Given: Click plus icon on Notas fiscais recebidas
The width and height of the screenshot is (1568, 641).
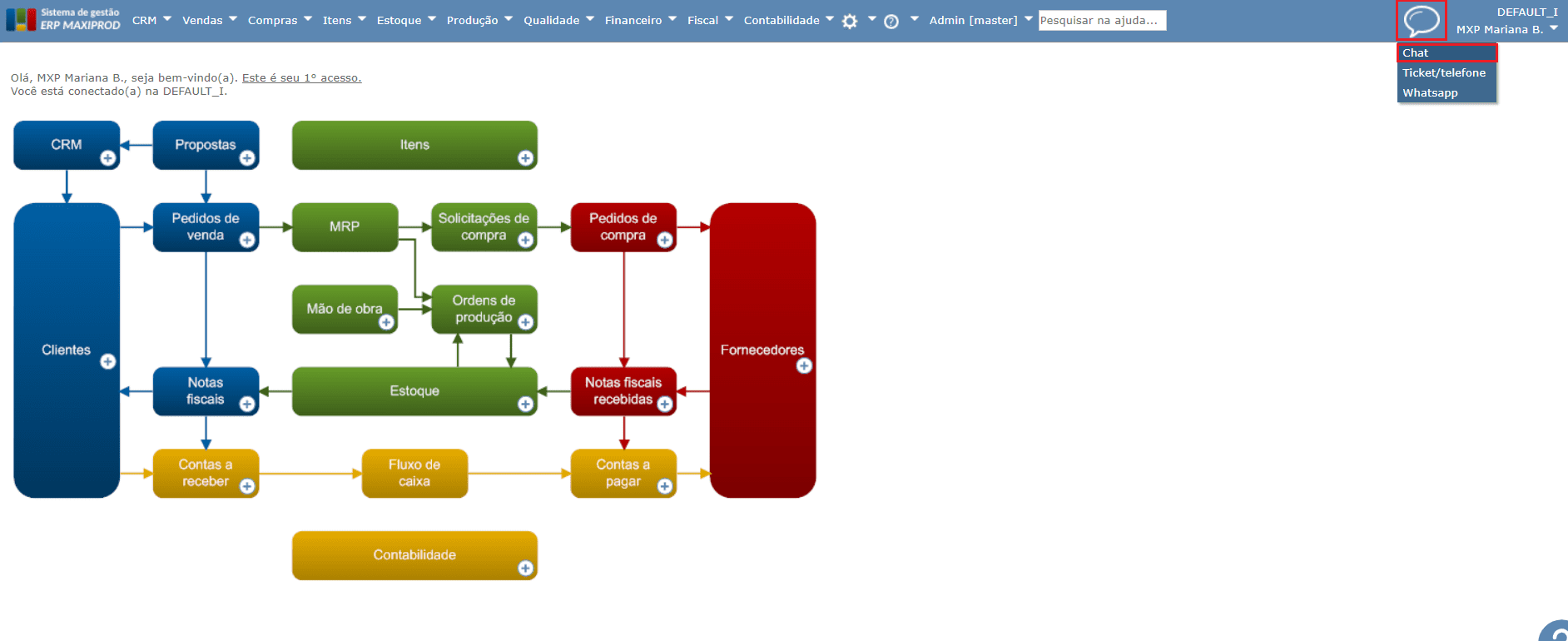Looking at the screenshot, I should (664, 404).
